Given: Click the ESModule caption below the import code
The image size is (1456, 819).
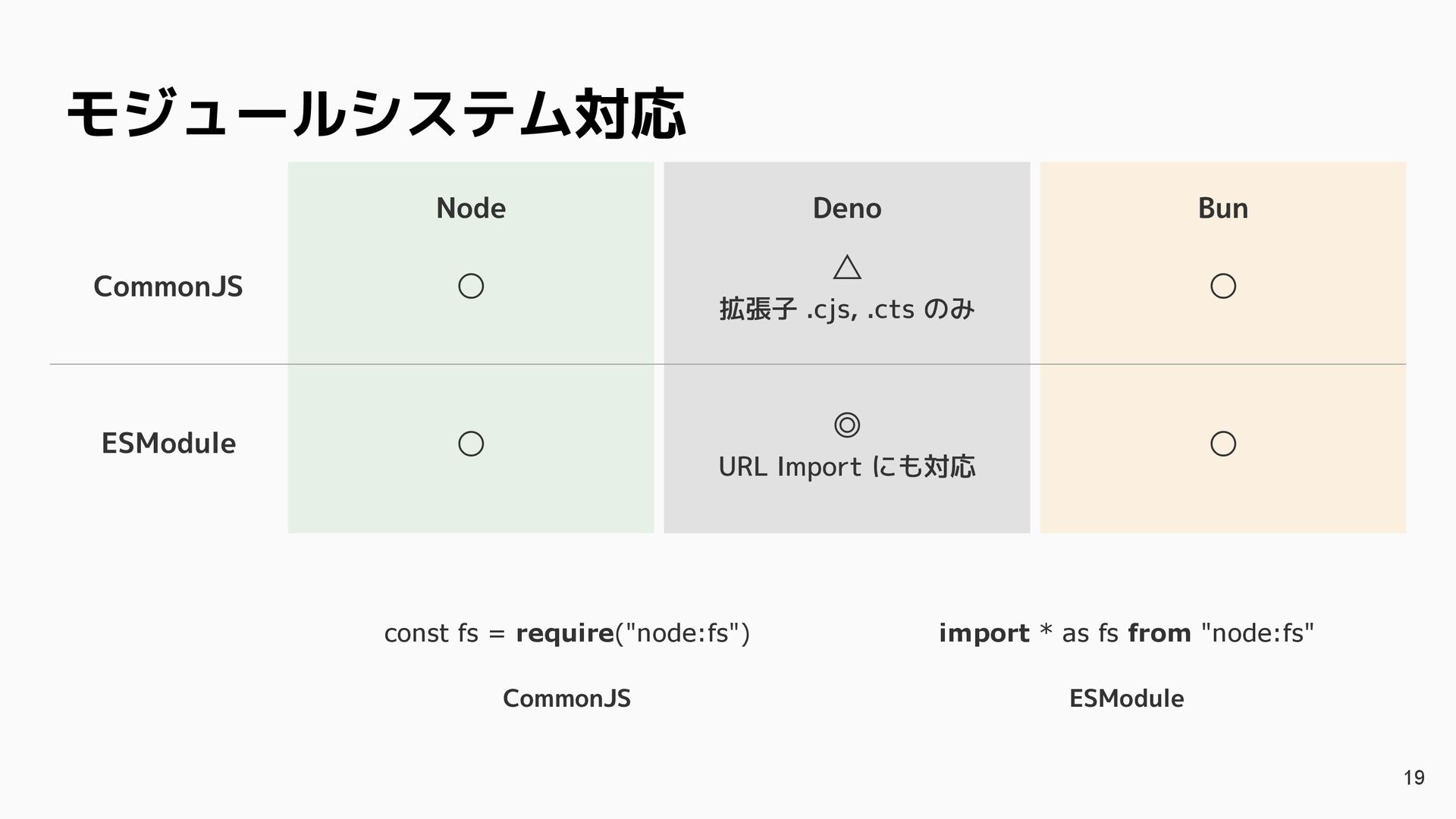Looking at the screenshot, I should coord(1126,698).
